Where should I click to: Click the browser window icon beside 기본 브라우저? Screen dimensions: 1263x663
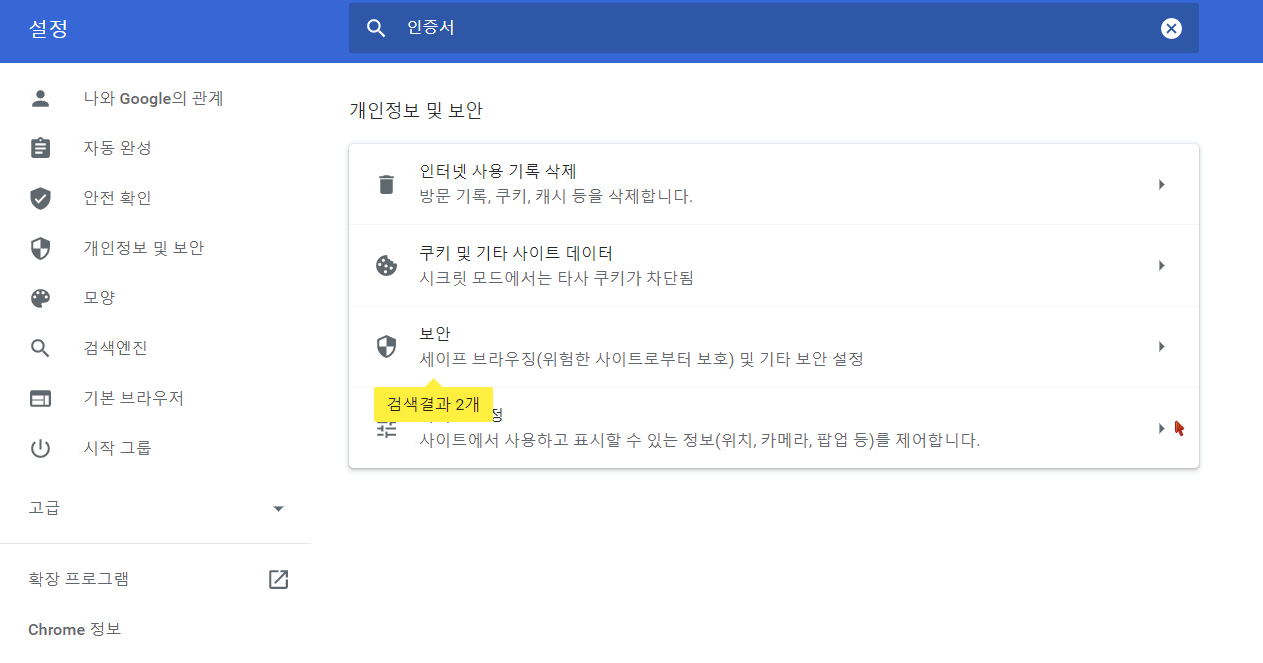coord(40,398)
